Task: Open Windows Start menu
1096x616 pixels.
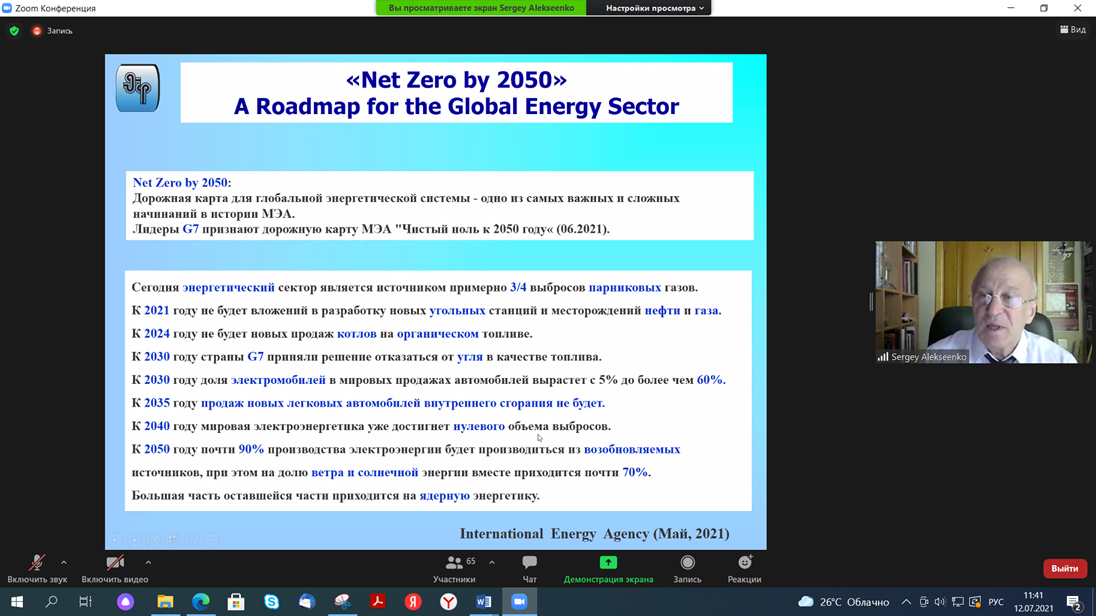Action: coord(17,601)
